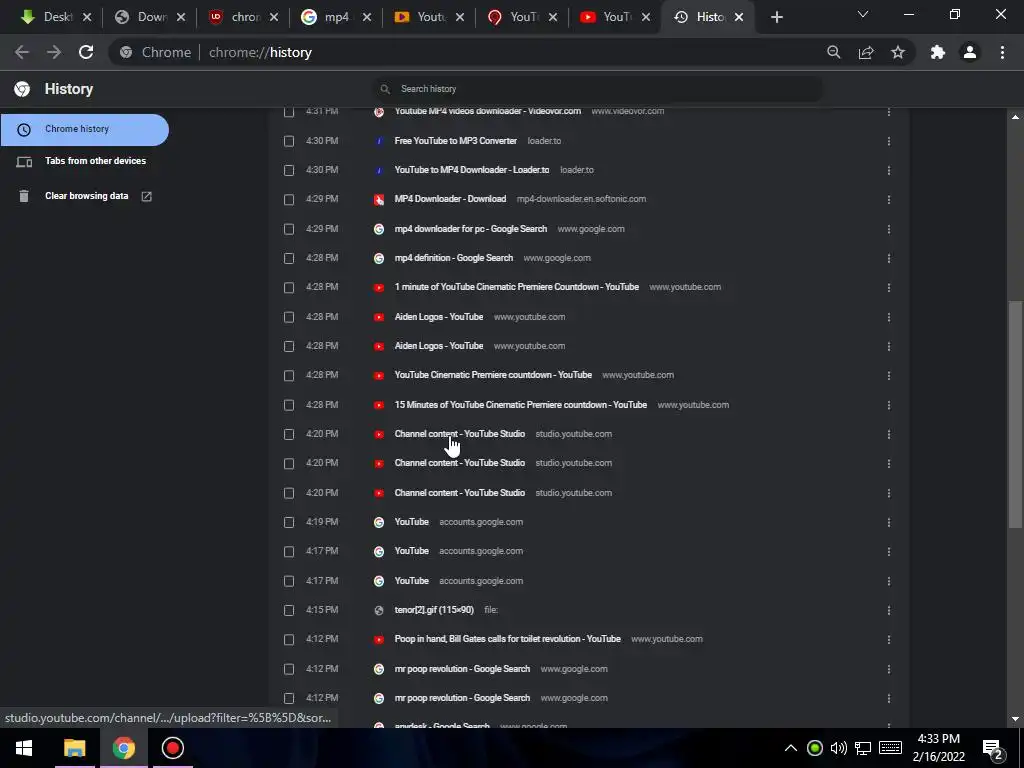Open mp4 downloader for pc Google Search link

coord(471,229)
